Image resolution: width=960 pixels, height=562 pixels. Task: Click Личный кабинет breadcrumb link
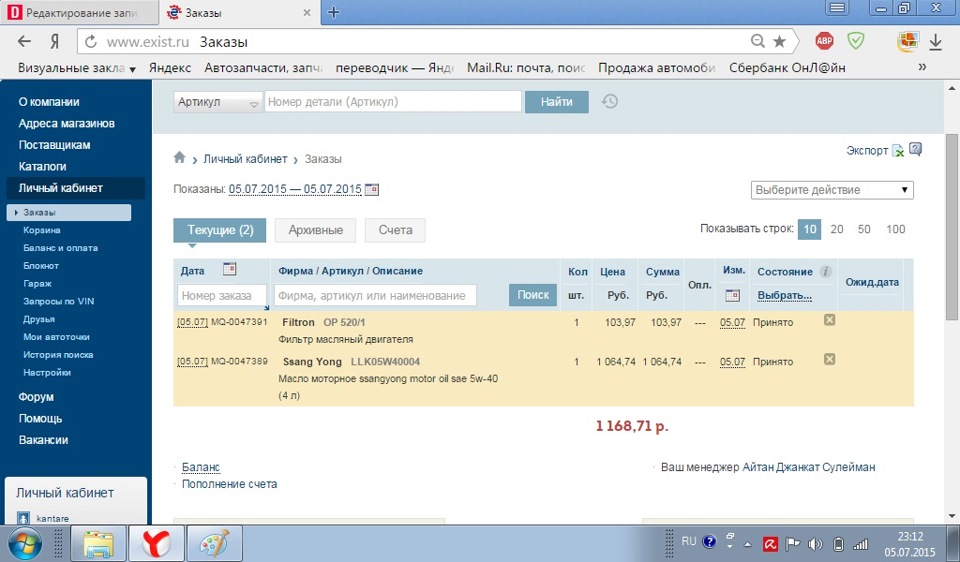point(245,159)
